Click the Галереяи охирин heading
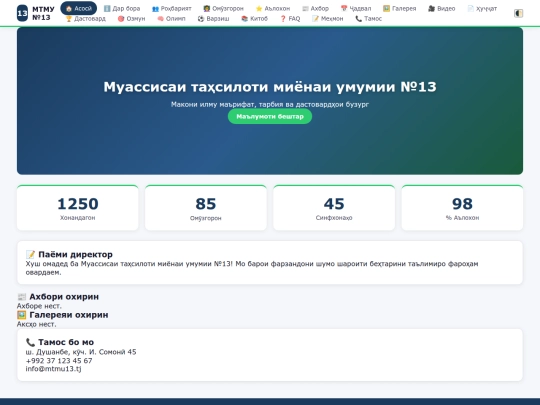The width and height of the screenshot is (540, 405). pos(62,315)
